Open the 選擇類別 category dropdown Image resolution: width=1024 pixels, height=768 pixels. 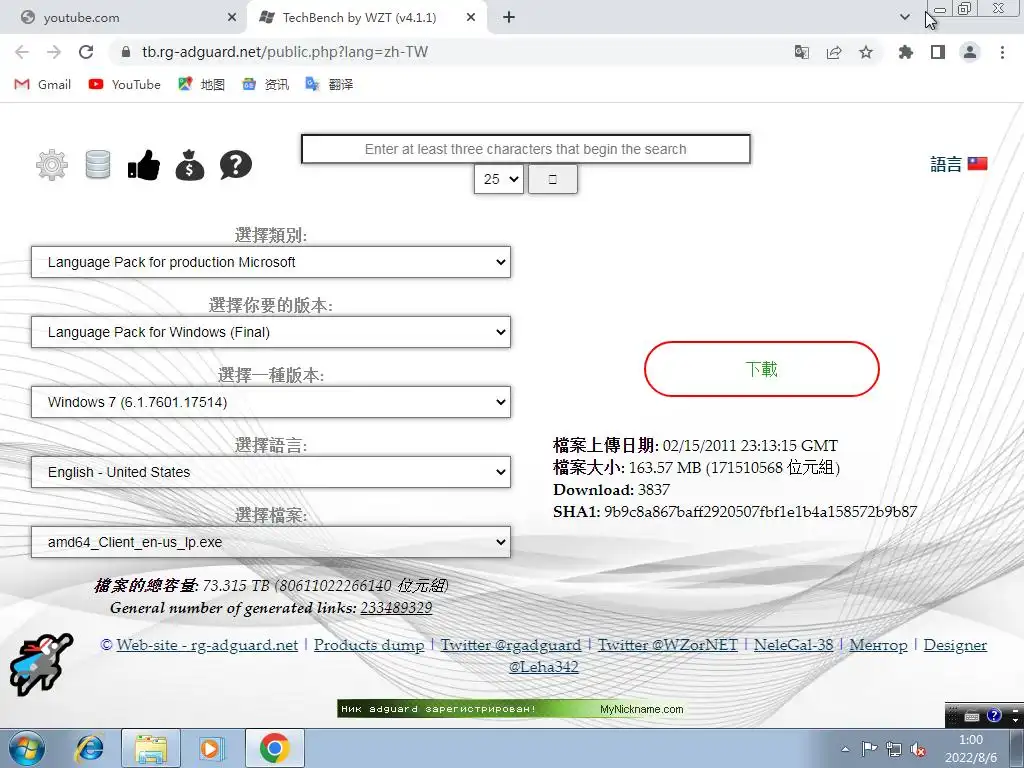[x=271, y=262]
